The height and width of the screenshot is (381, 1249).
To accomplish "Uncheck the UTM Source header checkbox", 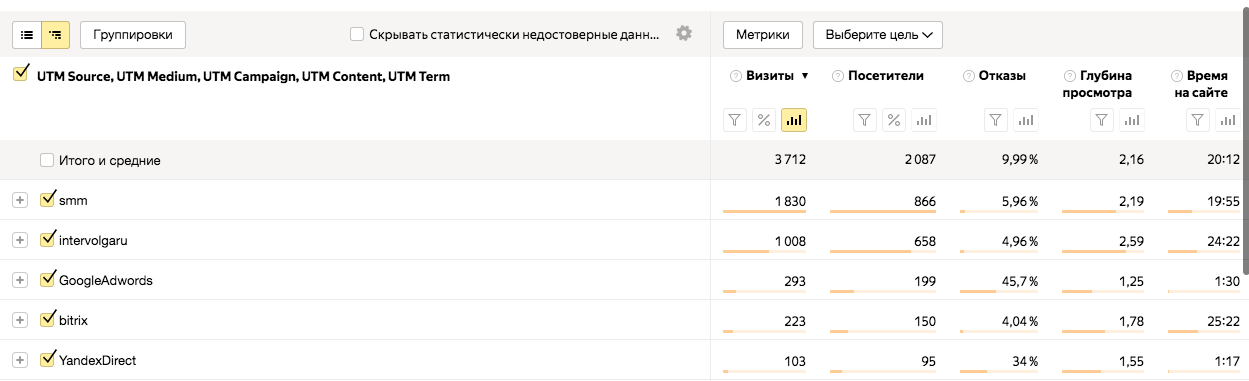I will [x=21, y=74].
